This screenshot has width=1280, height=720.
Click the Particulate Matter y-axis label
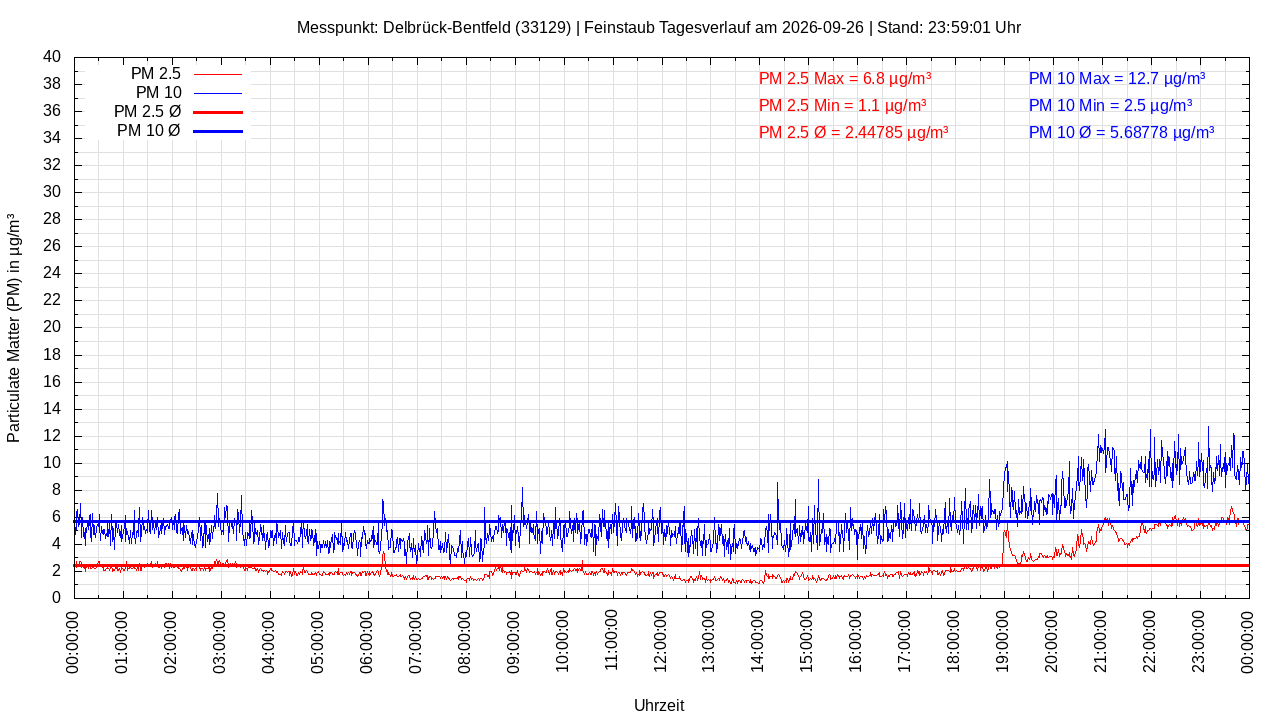[14, 328]
